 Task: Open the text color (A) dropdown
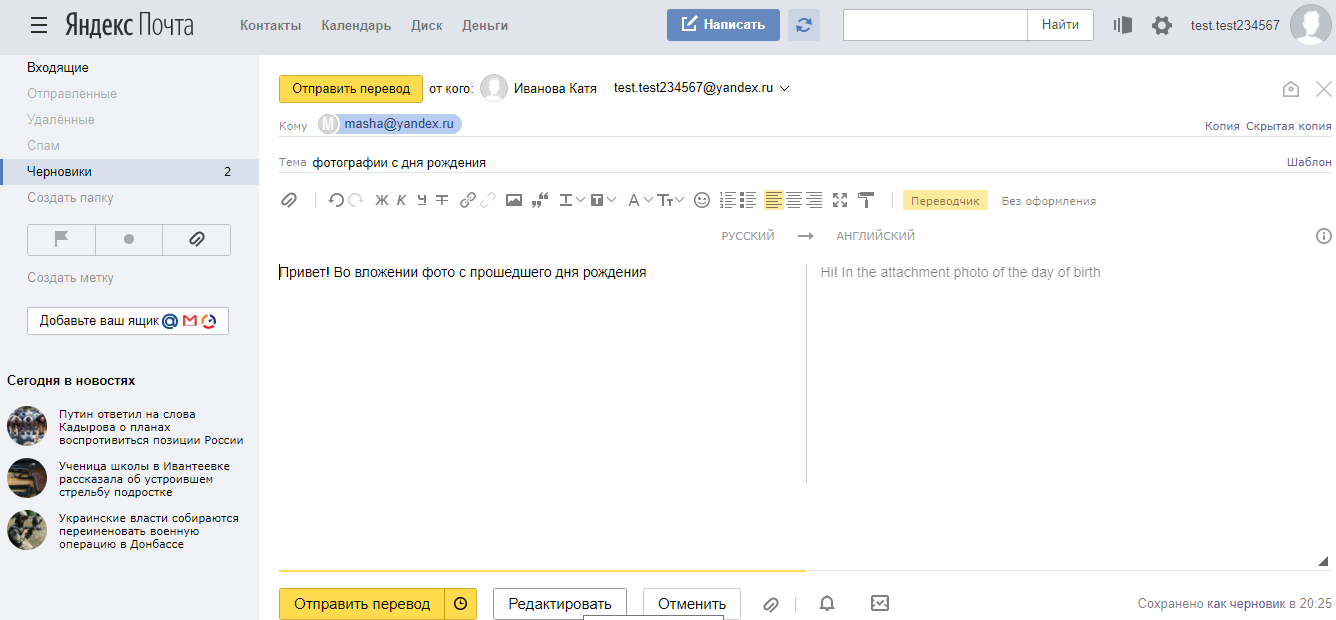click(639, 200)
